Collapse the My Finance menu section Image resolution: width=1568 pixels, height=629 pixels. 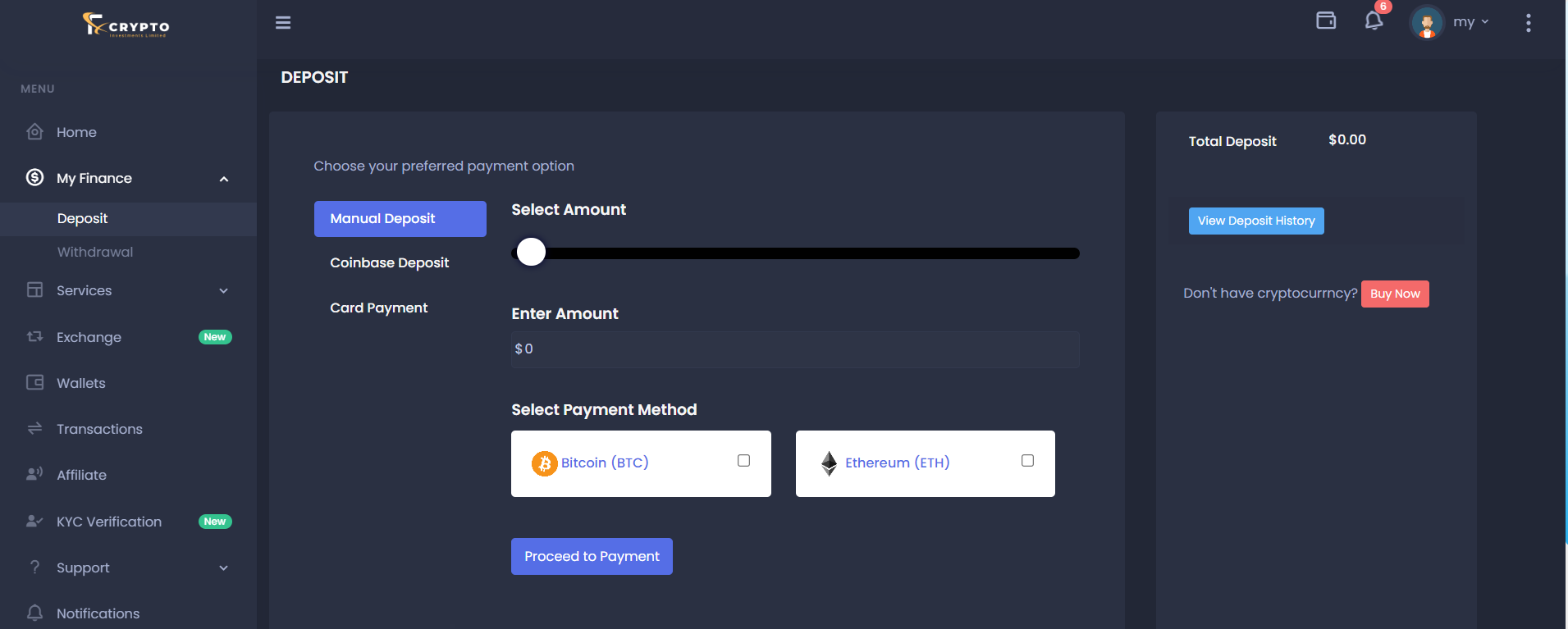pyautogui.click(x=224, y=179)
